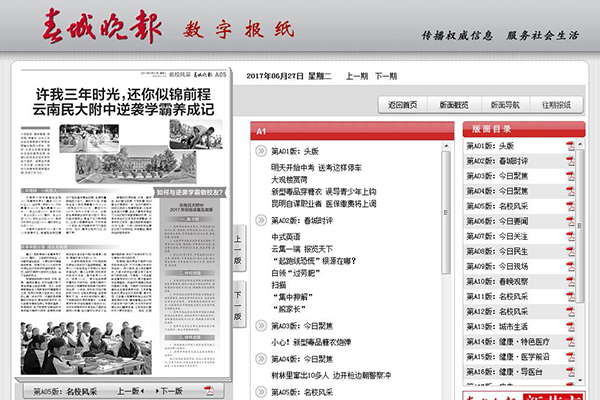The height and width of the screenshot is (400, 600).
Task: Click the A05 newspaper page preview image
Action: [x=123, y=223]
